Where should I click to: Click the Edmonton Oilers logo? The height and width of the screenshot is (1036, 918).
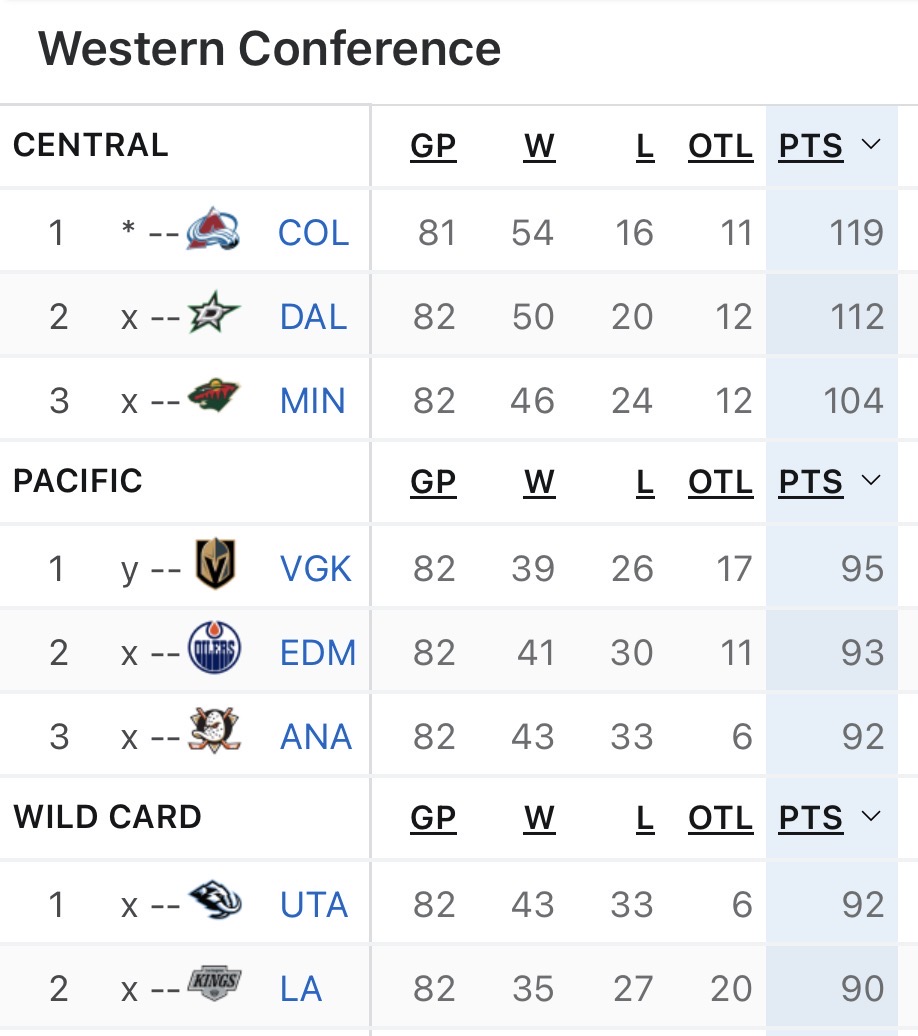click(215, 651)
